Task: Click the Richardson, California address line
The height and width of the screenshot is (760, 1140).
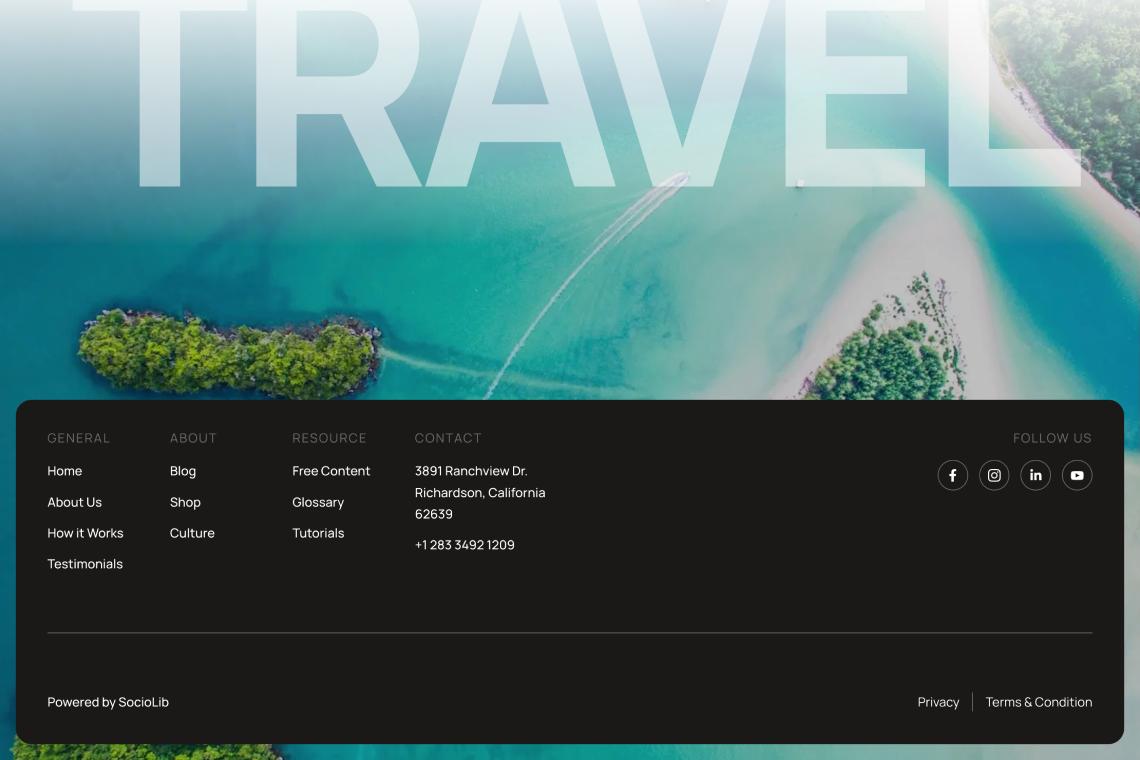Action: tap(480, 493)
